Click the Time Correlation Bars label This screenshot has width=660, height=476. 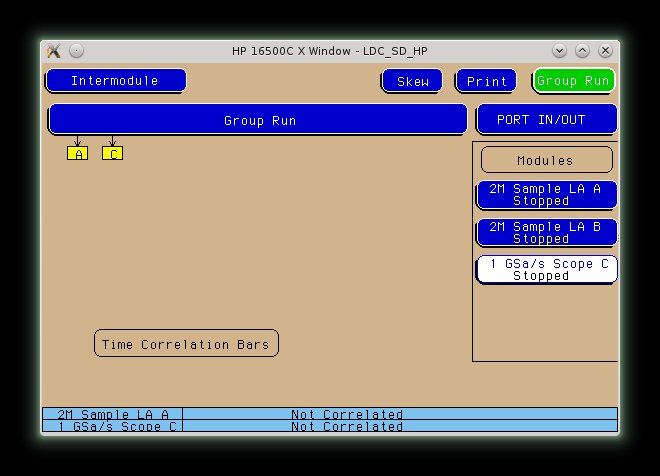coord(186,343)
